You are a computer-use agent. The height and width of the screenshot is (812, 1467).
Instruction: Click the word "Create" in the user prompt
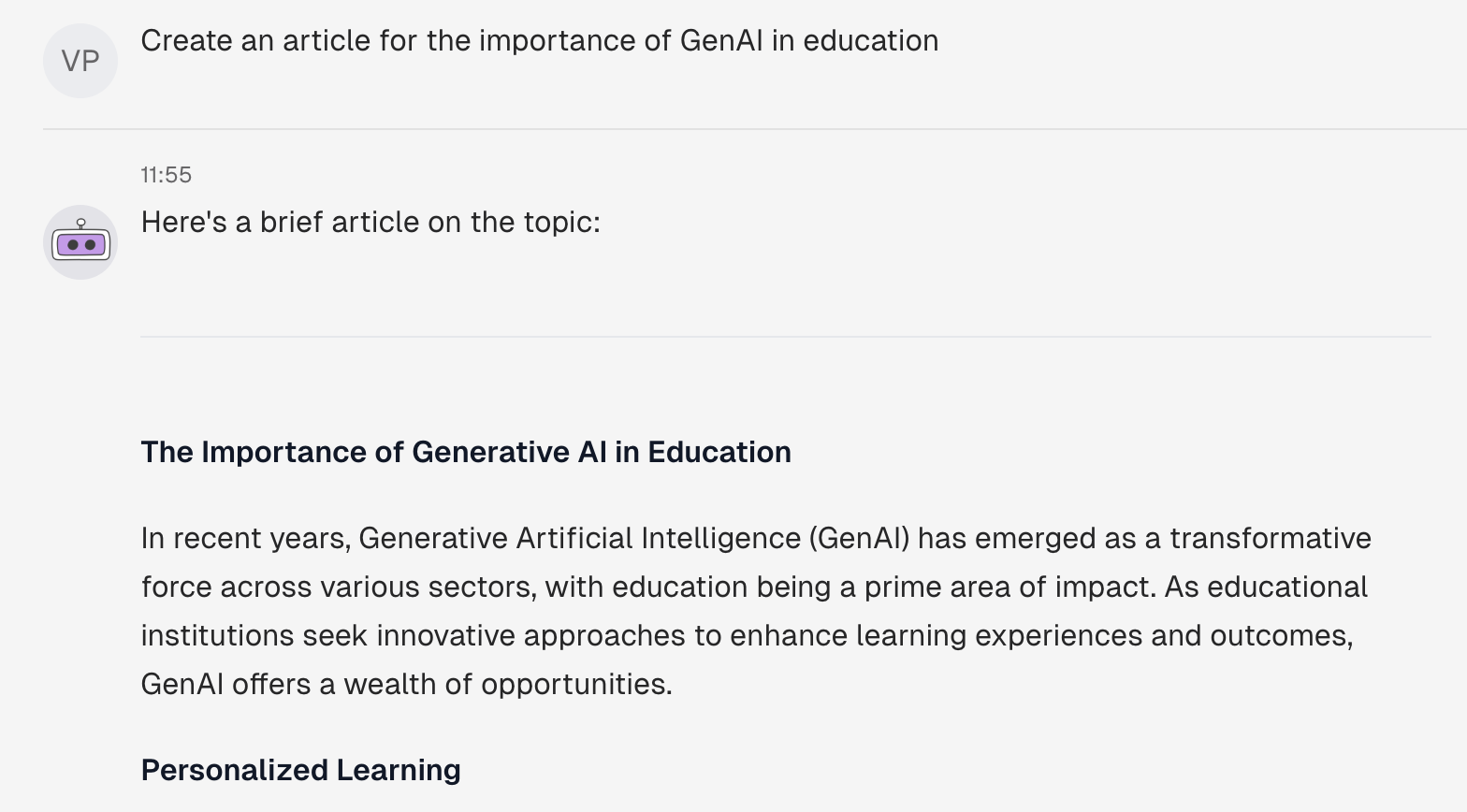click(x=186, y=40)
